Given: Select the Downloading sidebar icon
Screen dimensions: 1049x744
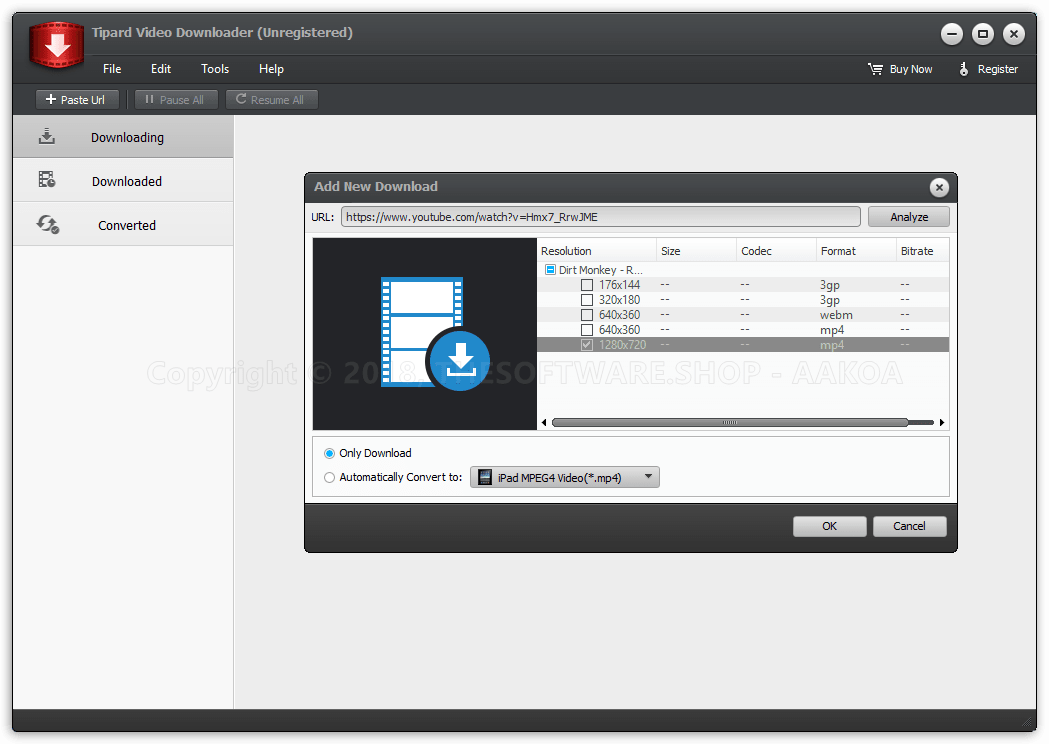Looking at the screenshot, I should click(x=46, y=135).
